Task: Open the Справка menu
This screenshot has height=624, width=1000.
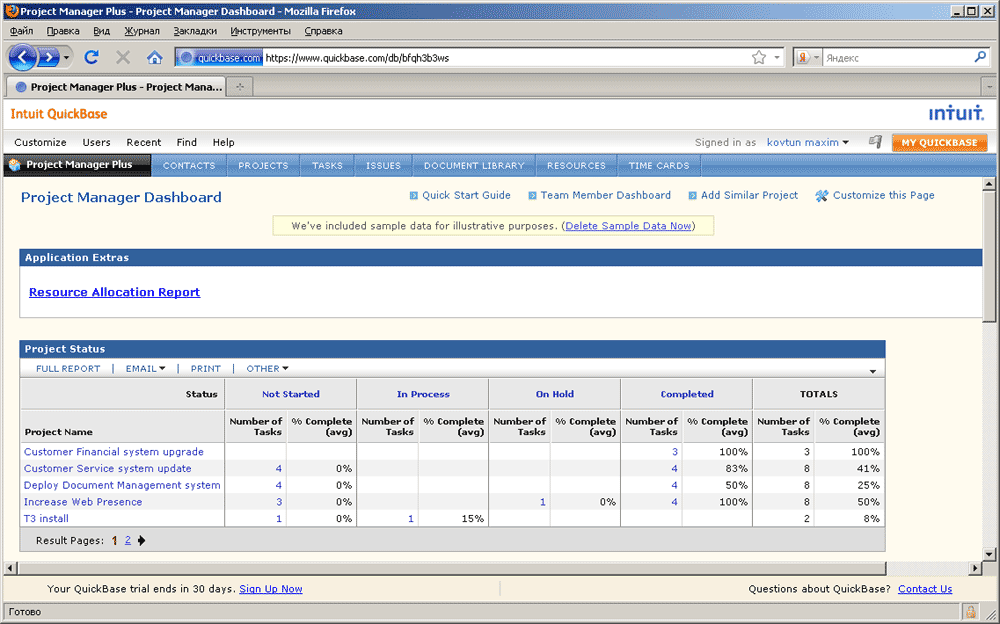Action: coord(323,31)
